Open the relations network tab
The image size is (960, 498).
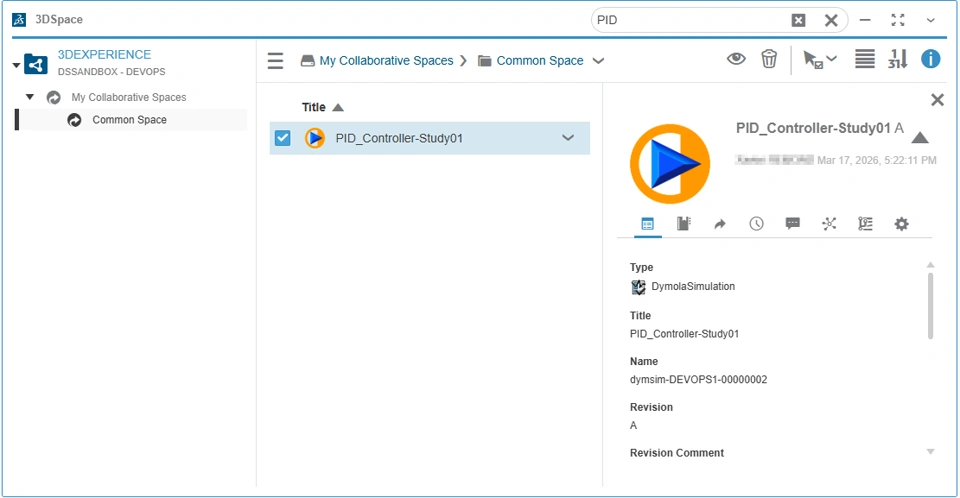(829, 224)
